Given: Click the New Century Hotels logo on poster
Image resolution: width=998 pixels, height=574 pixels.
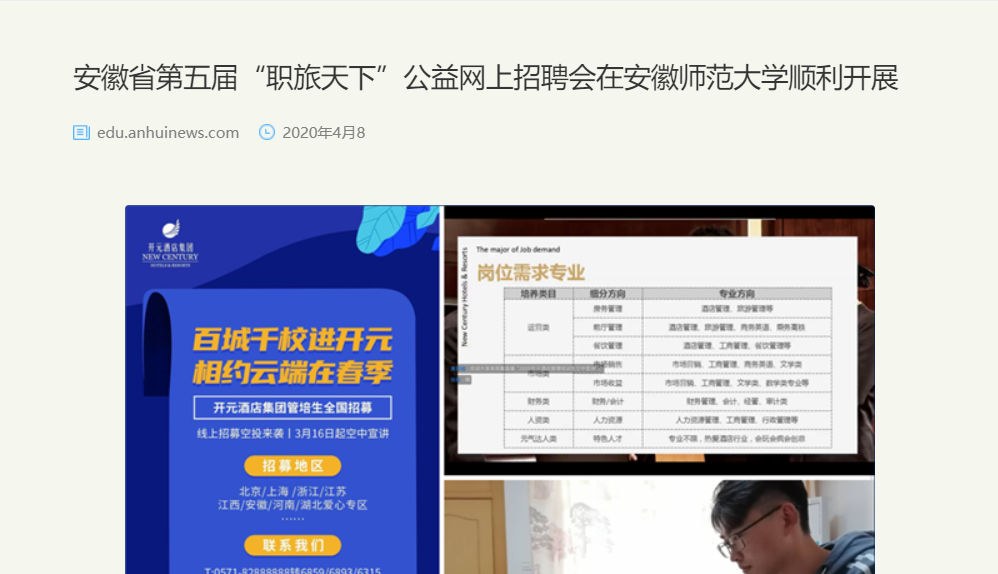Looking at the screenshot, I should point(171,243).
